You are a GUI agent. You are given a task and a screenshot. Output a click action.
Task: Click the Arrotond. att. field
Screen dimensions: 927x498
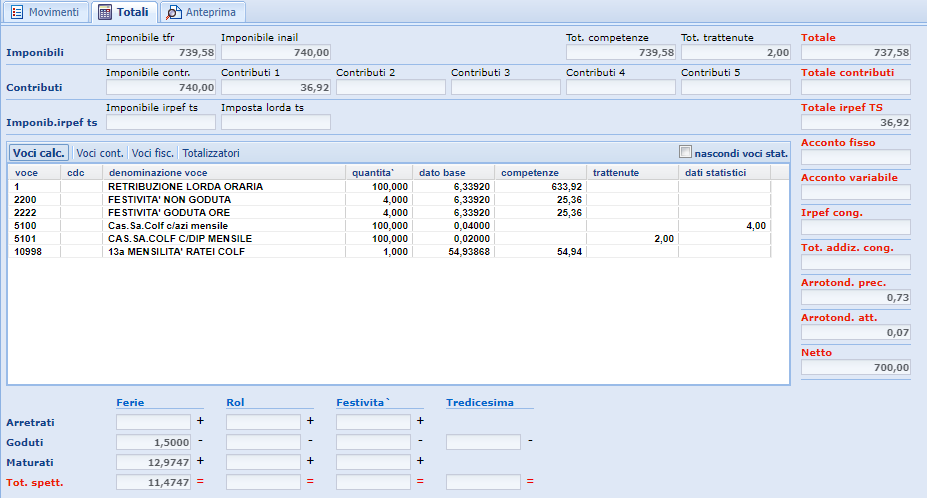pyautogui.click(x=855, y=332)
